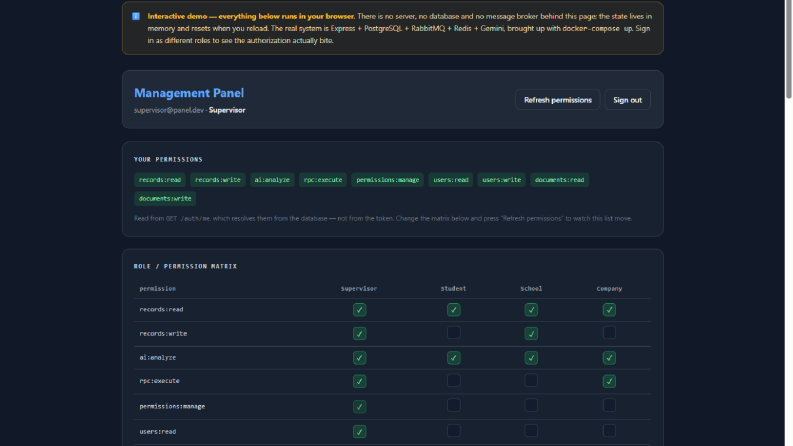Uncheck records:write for Supervisor
The image size is (793, 446).
tap(359, 333)
